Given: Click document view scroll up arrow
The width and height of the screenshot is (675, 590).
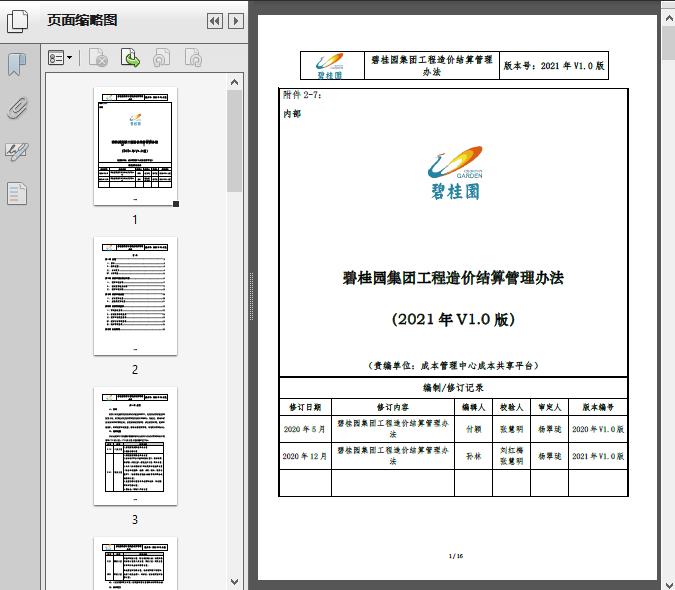Looking at the screenshot, I should coord(669,18).
